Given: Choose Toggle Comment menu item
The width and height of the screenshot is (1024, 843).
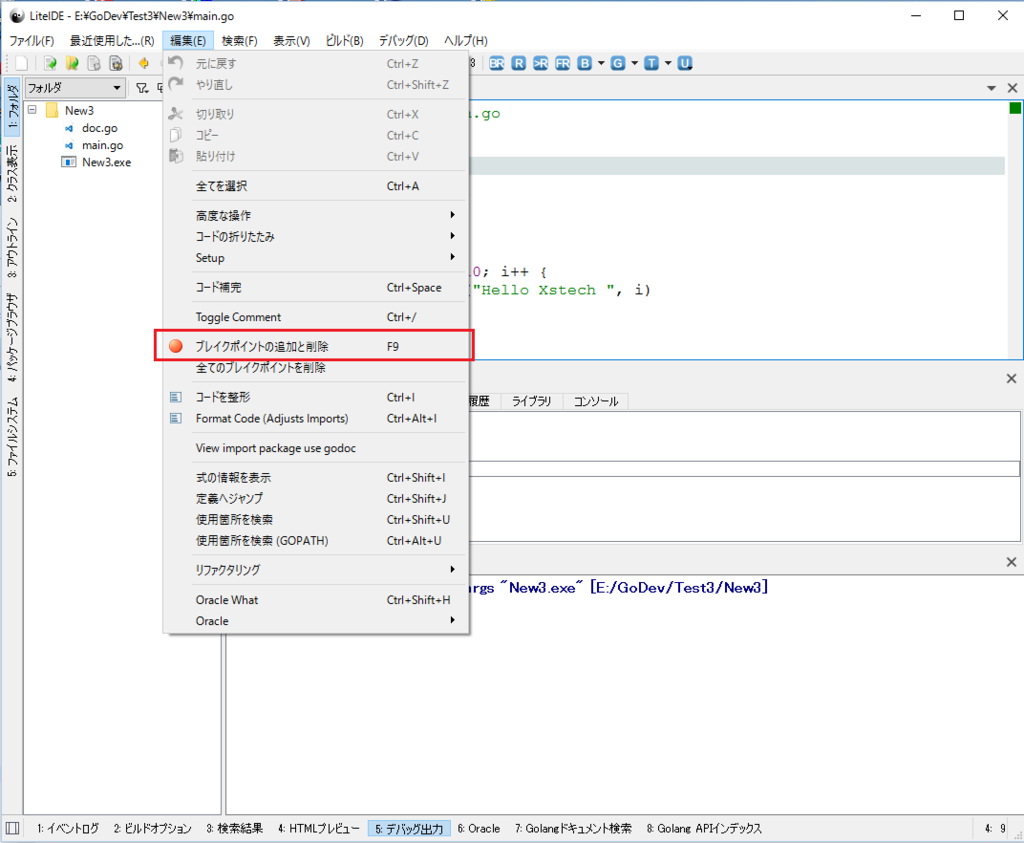Looking at the screenshot, I should 316,317.
